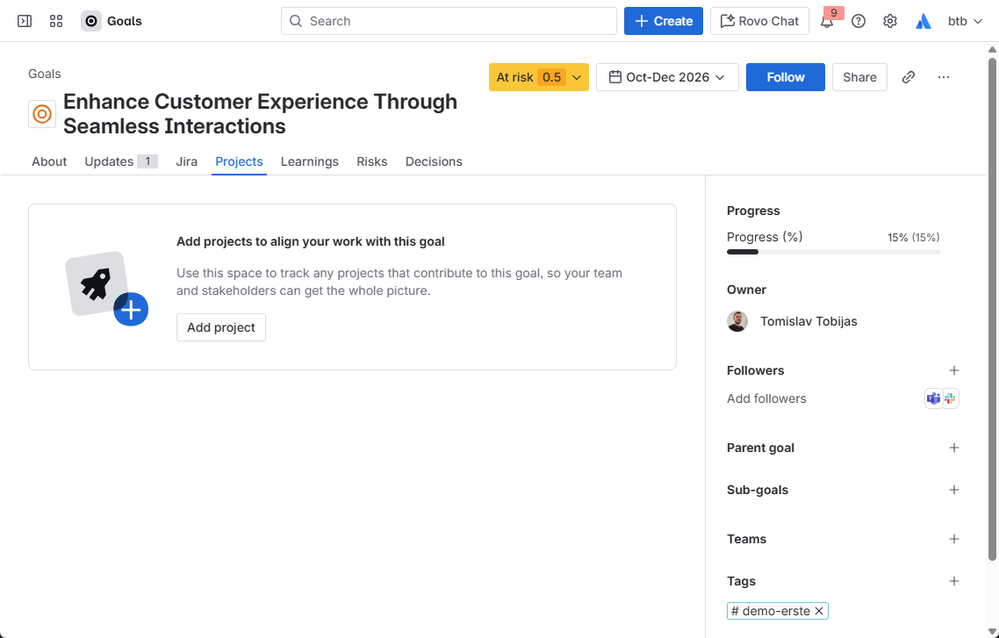
Task: Open the Oct-Dec 2026 date dropdown
Action: click(x=667, y=77)
